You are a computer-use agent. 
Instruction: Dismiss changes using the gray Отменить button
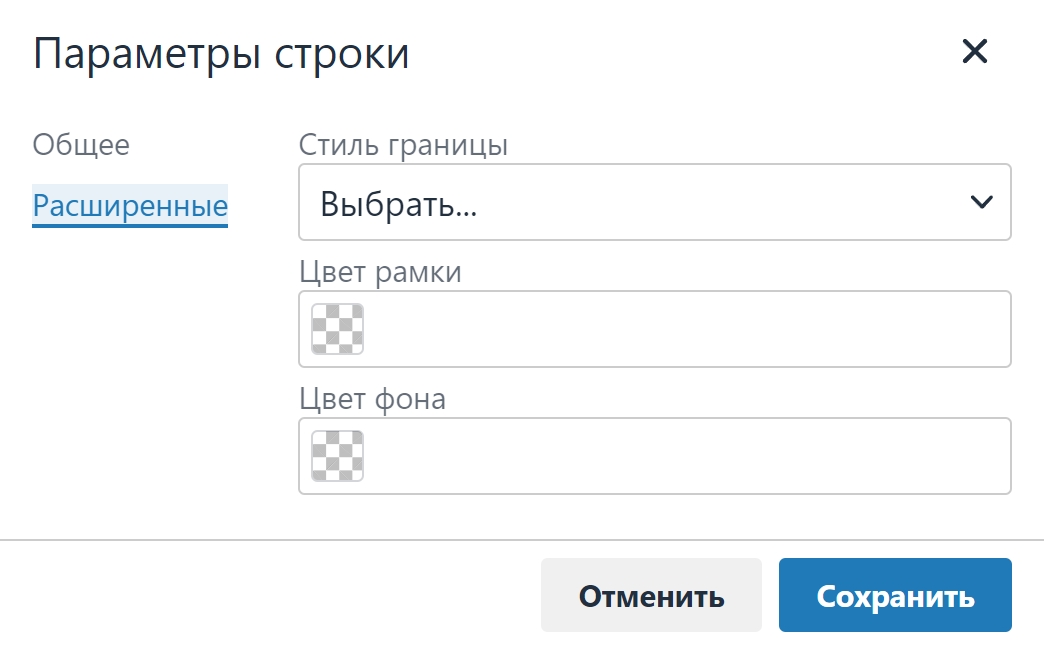coord(651,595)
